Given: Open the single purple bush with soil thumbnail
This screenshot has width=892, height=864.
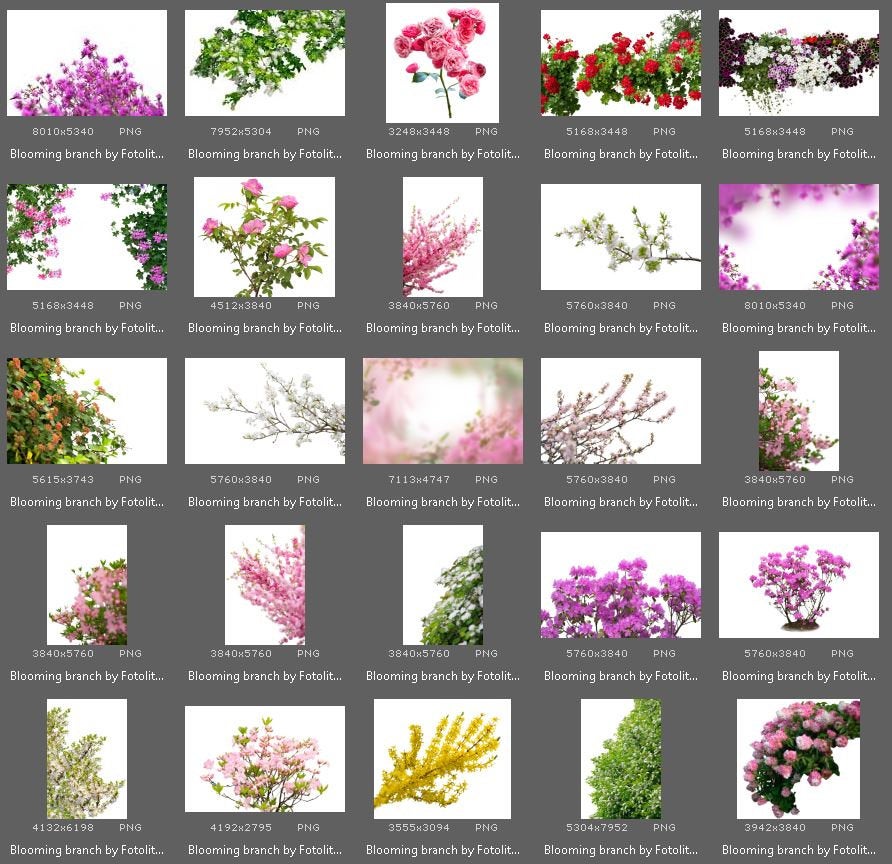Looking at the screenshot, I should pos(799,585).
